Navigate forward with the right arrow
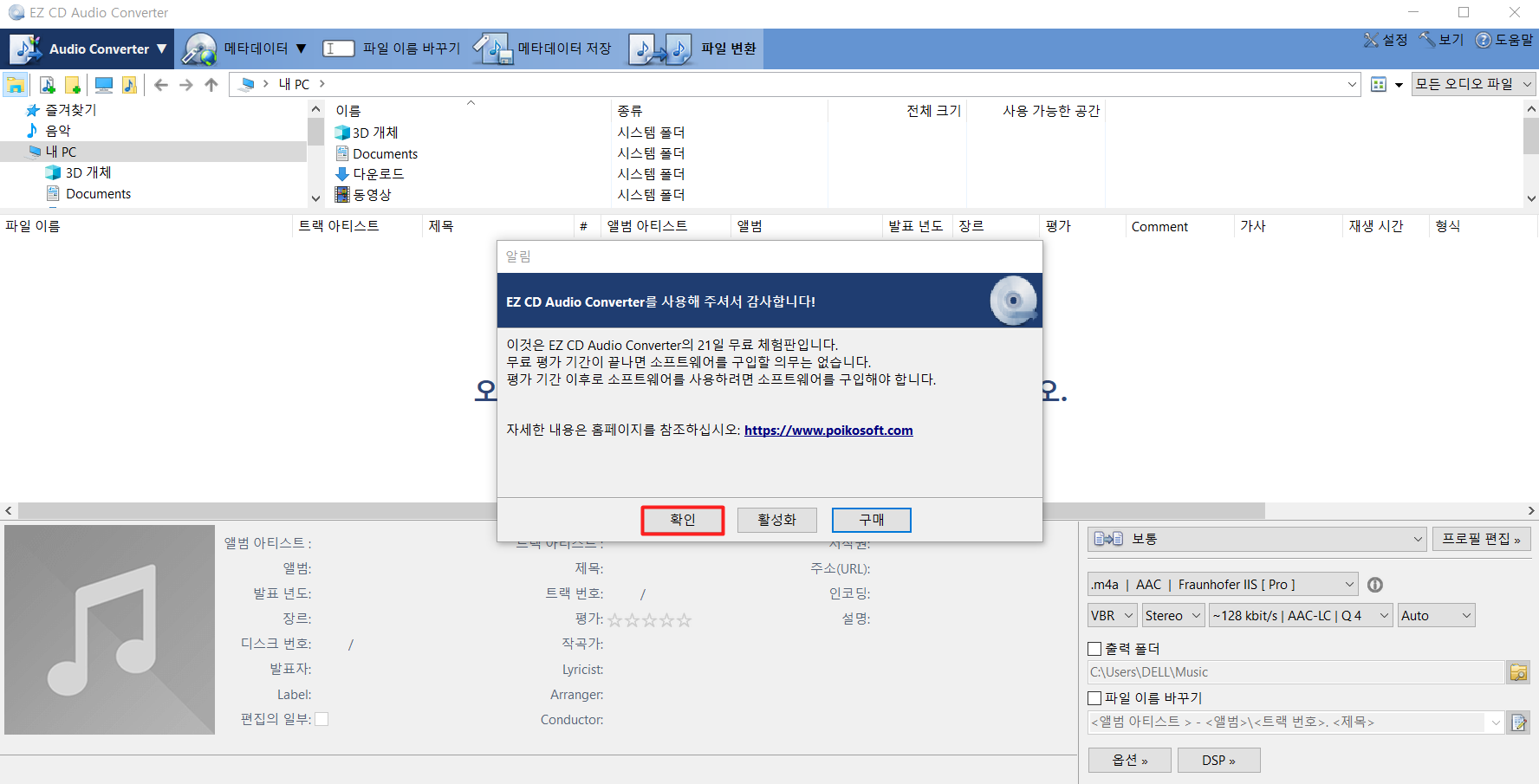Image resolution: width=1539 pixels, height=784 pixels. tap(186, 84)
